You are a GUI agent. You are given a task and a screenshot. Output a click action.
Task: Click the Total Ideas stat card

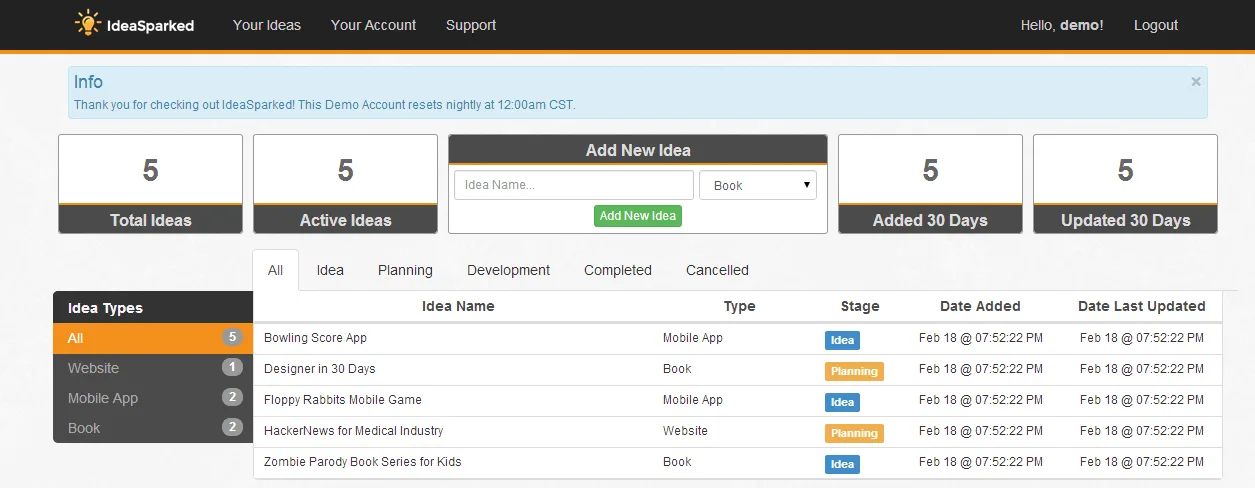(150, 184)
